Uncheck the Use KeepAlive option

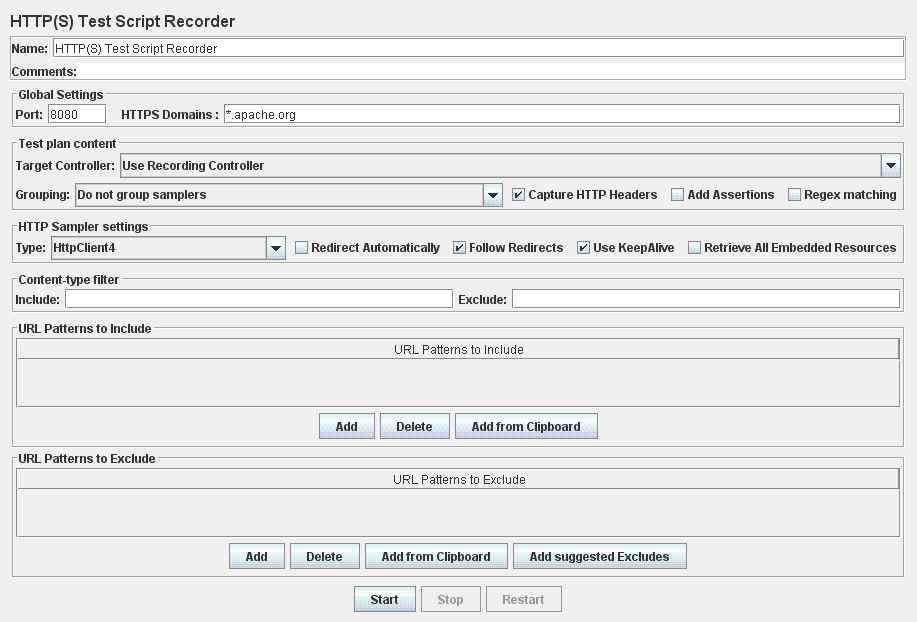[x=583, y=248]
